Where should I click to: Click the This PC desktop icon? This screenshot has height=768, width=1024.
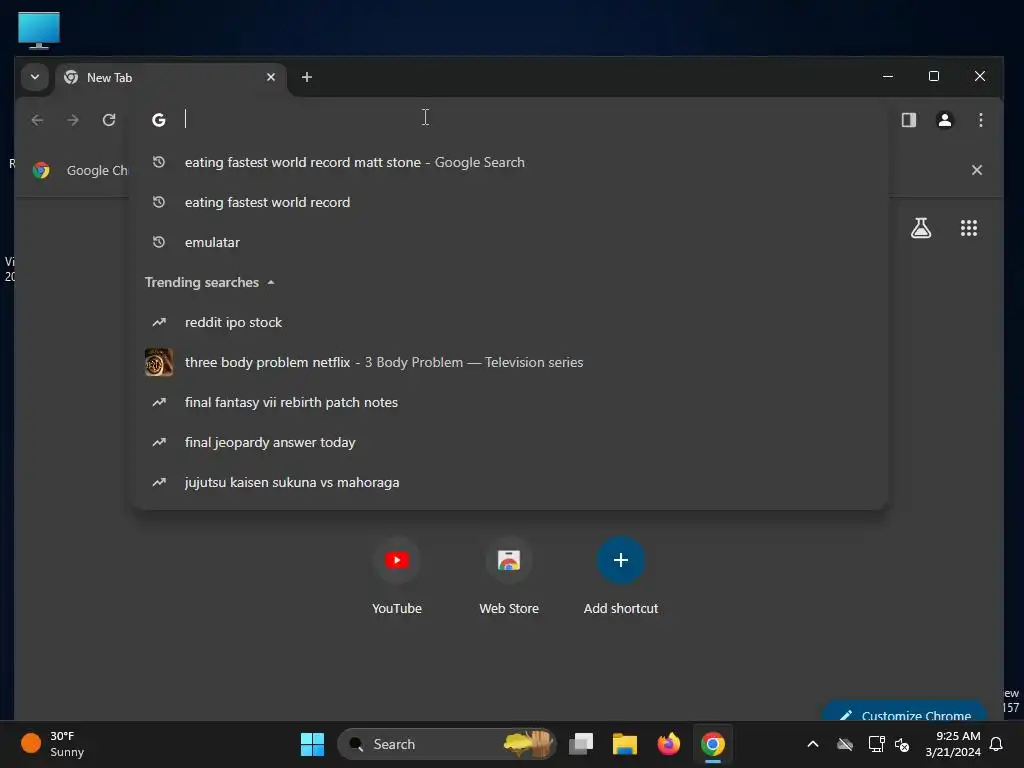coord(39,31)
